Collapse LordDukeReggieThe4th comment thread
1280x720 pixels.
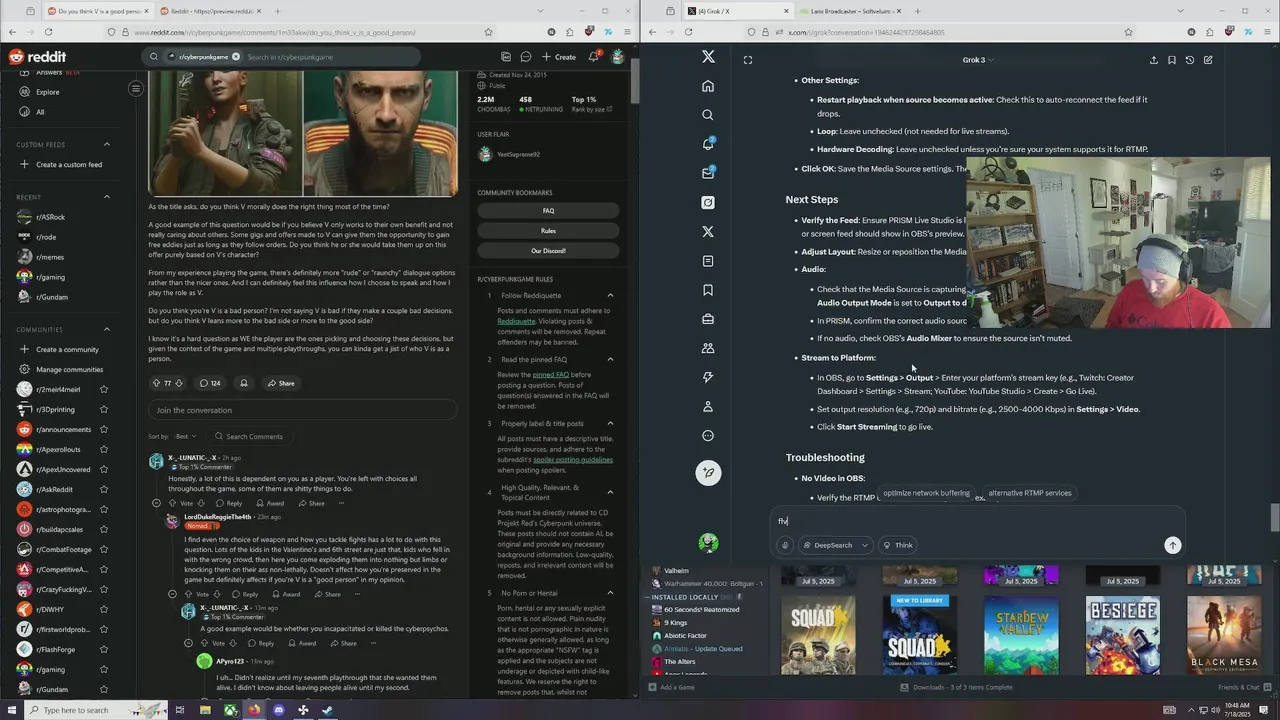tap(172, 594)
